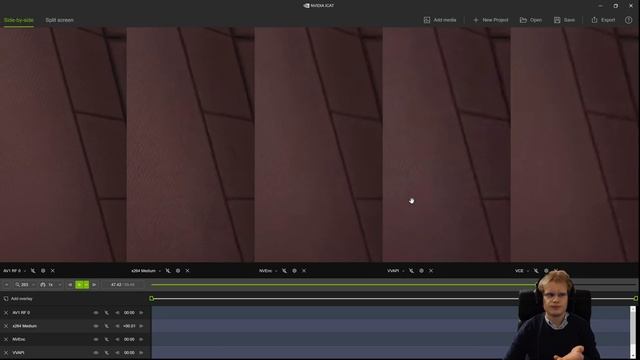Image resolution: width=640 pixels, height=360 pixels.
Task: Switch to Split screen tab
Action: pos(59,20)
